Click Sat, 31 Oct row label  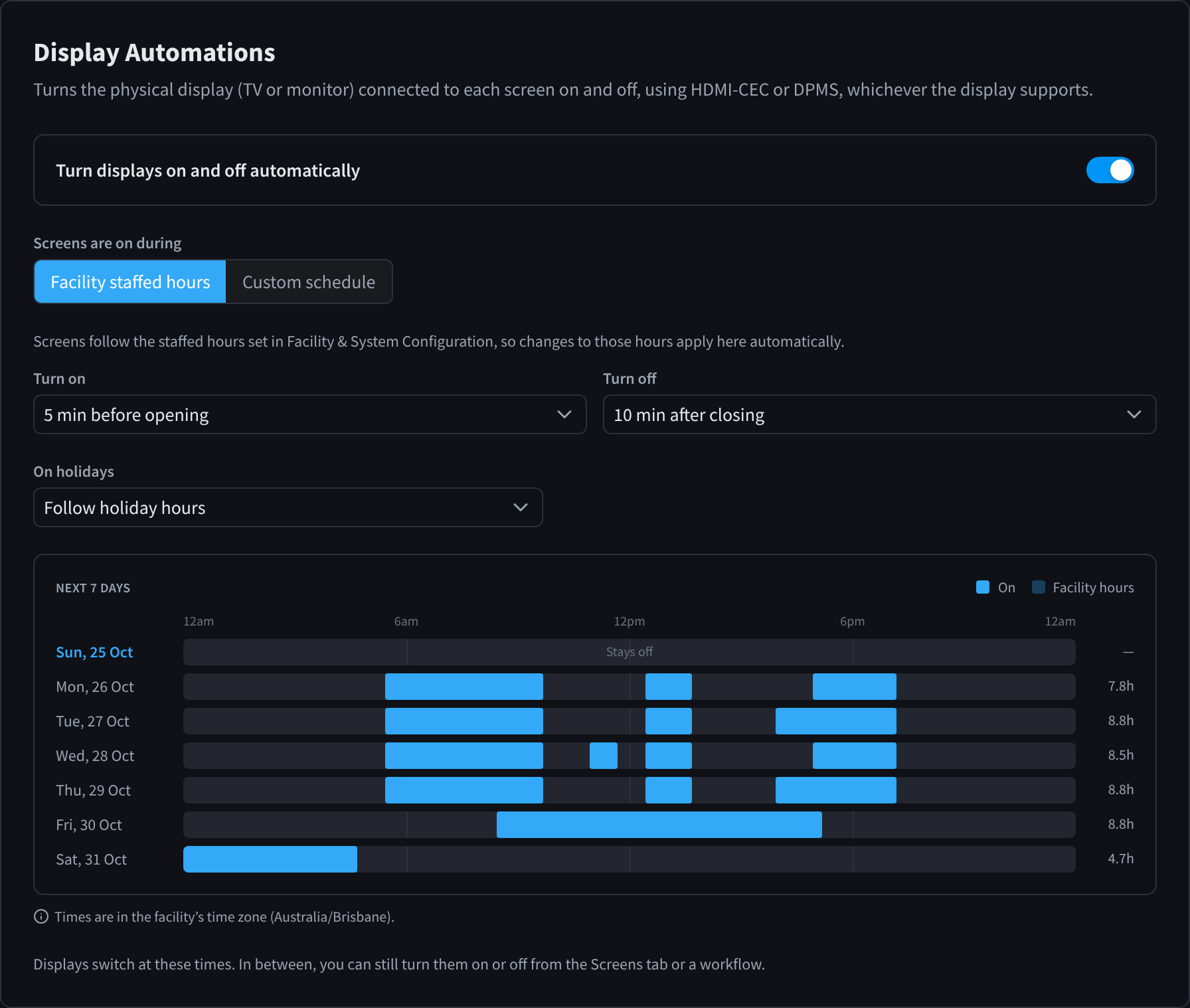(91, 859)
